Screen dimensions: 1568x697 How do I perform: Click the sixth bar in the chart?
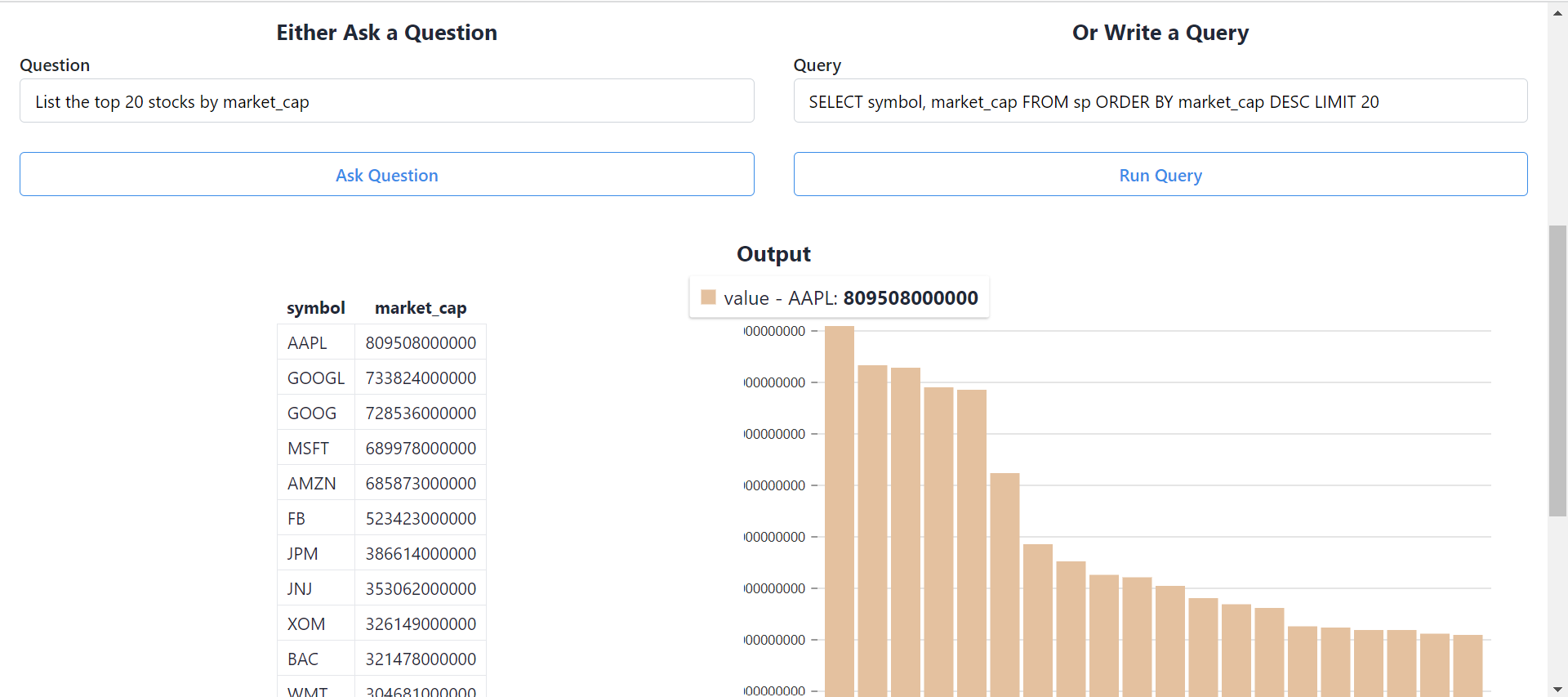[x=1004, y=585]
